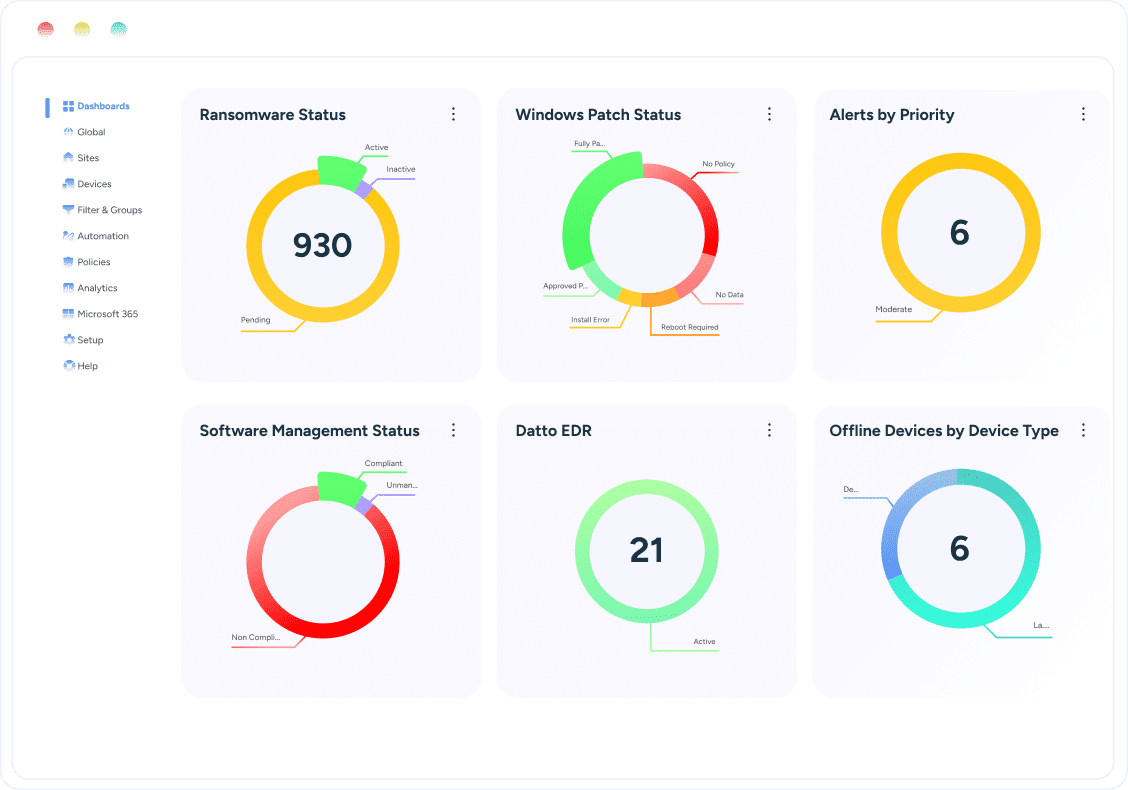1128x790 pixels.
Task: Open Software Management Status three-dot menu
Action: [453, 430]
